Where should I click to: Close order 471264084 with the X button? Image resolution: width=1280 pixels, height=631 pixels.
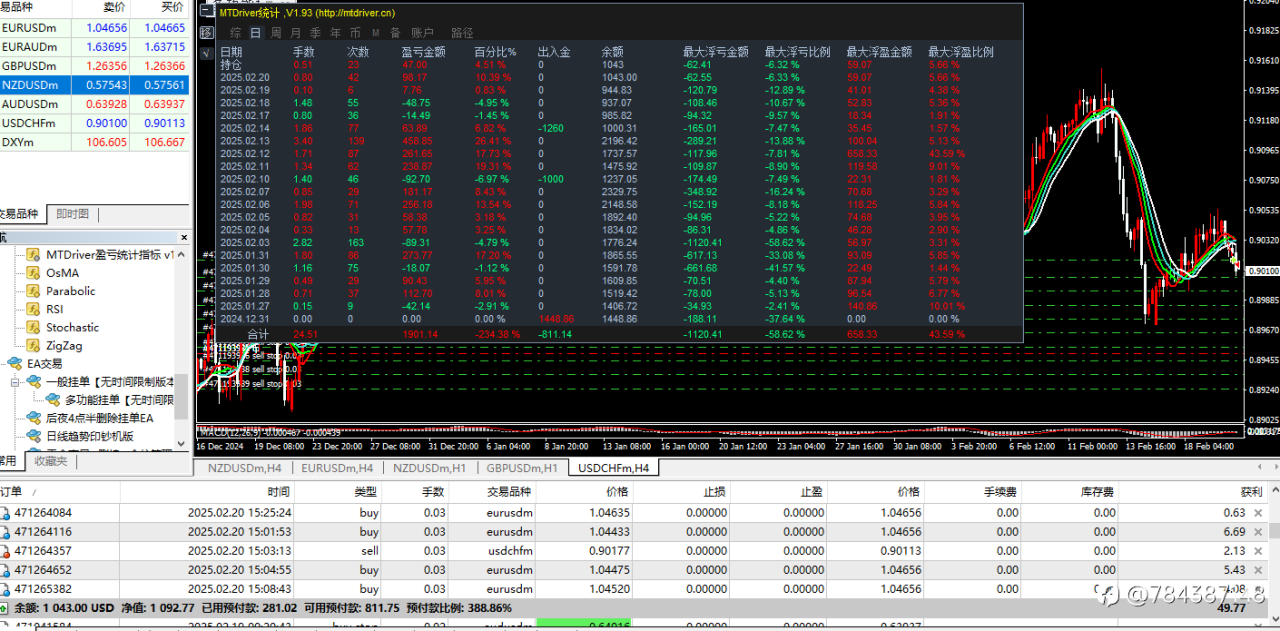1258,513
